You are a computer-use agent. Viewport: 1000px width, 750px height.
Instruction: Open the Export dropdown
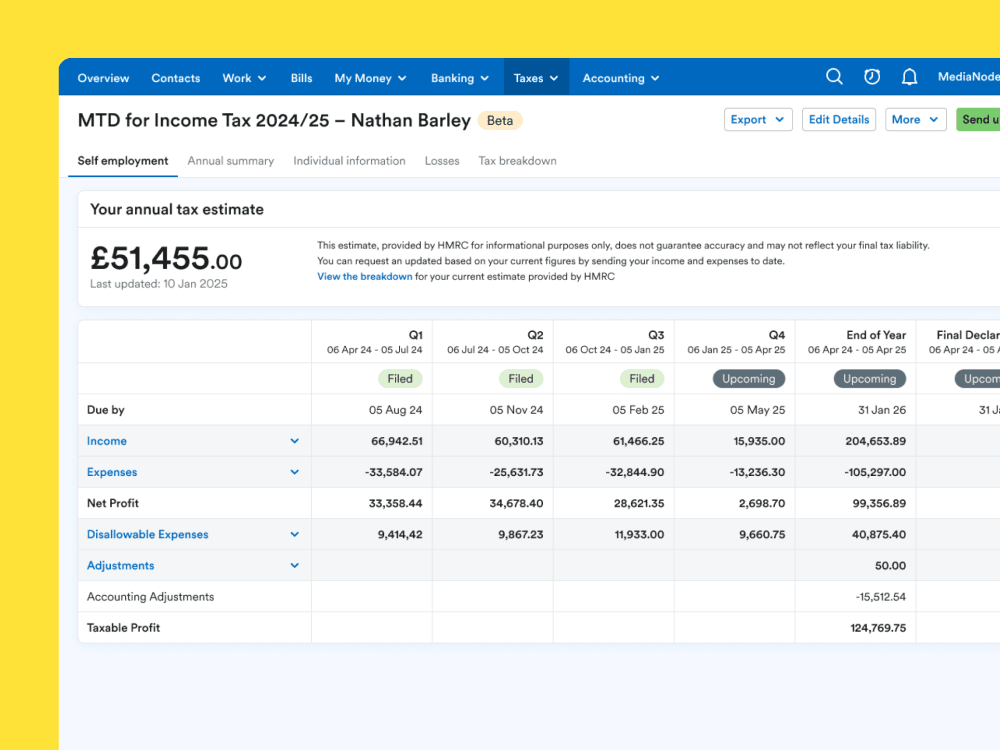click(757, 118)
